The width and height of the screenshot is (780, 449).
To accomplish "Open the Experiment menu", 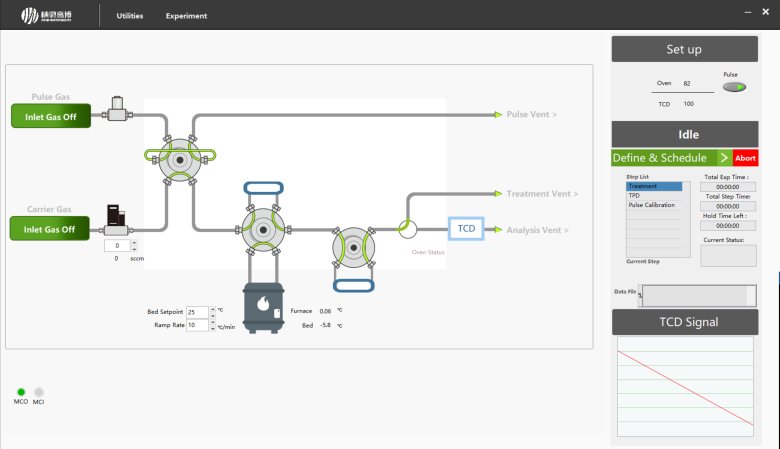I will pos(186,16).
